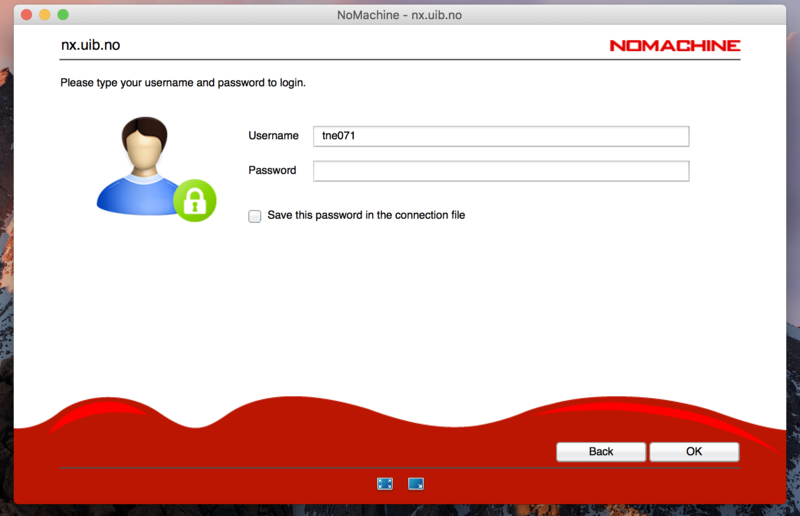800x516 pixels.
Task: Click the 'NoMachine - nx.uib.no' window title
Action: tap(399, 15)
